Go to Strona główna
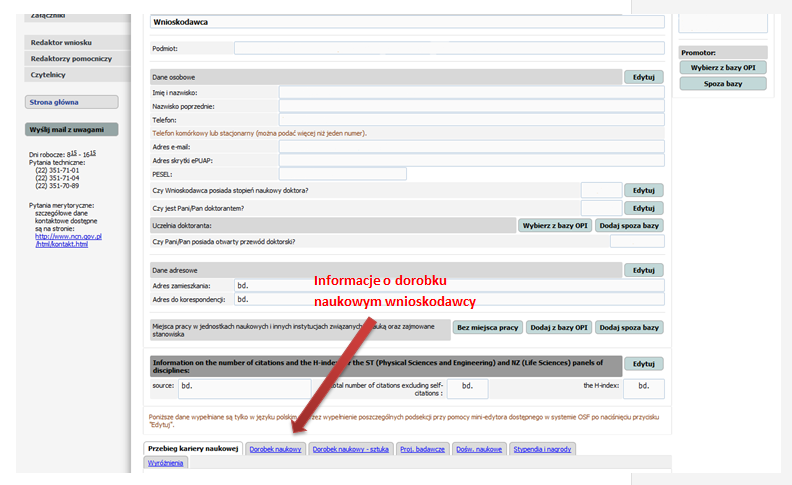The height and width of the screenshot is (485, 792). click(72, 102)
